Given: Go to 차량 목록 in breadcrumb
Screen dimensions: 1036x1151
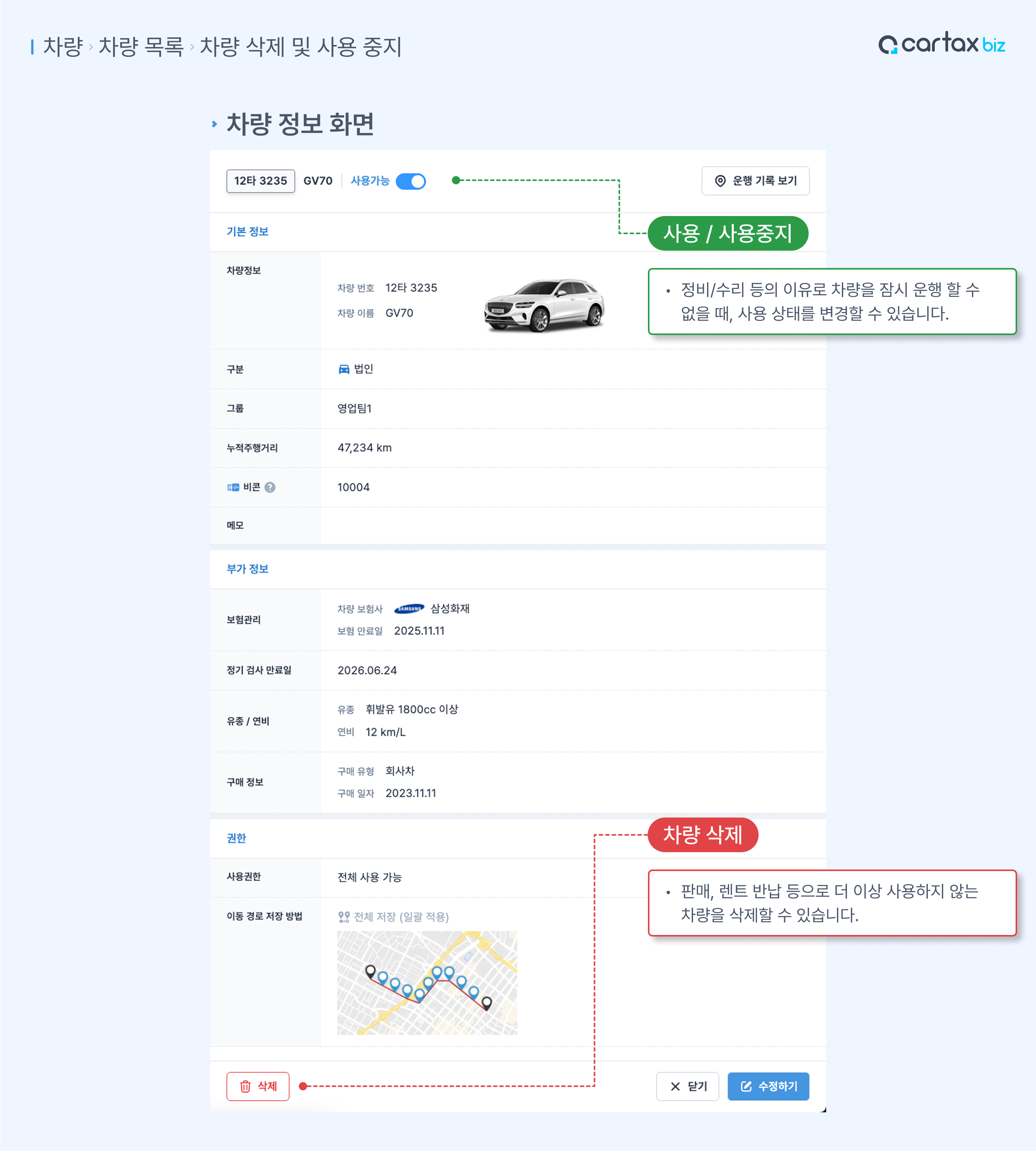Looking at the screenshot, I should click(x=141, y=47).
